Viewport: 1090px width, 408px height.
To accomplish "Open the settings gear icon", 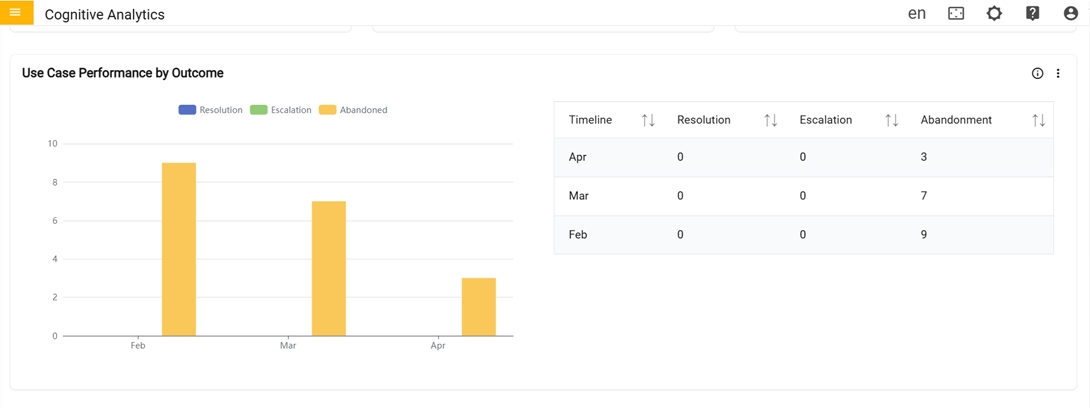I will click(994, 14).
